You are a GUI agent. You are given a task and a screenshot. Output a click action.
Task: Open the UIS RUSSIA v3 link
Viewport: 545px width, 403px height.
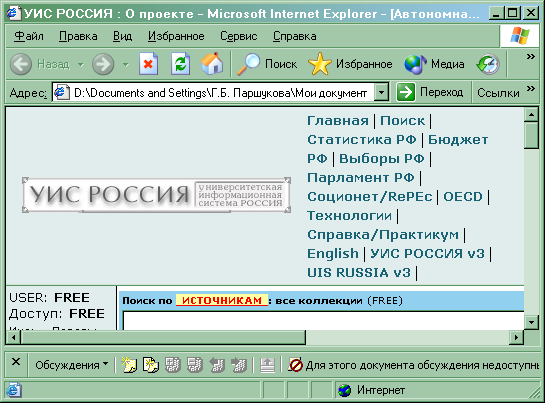[359, 273]
